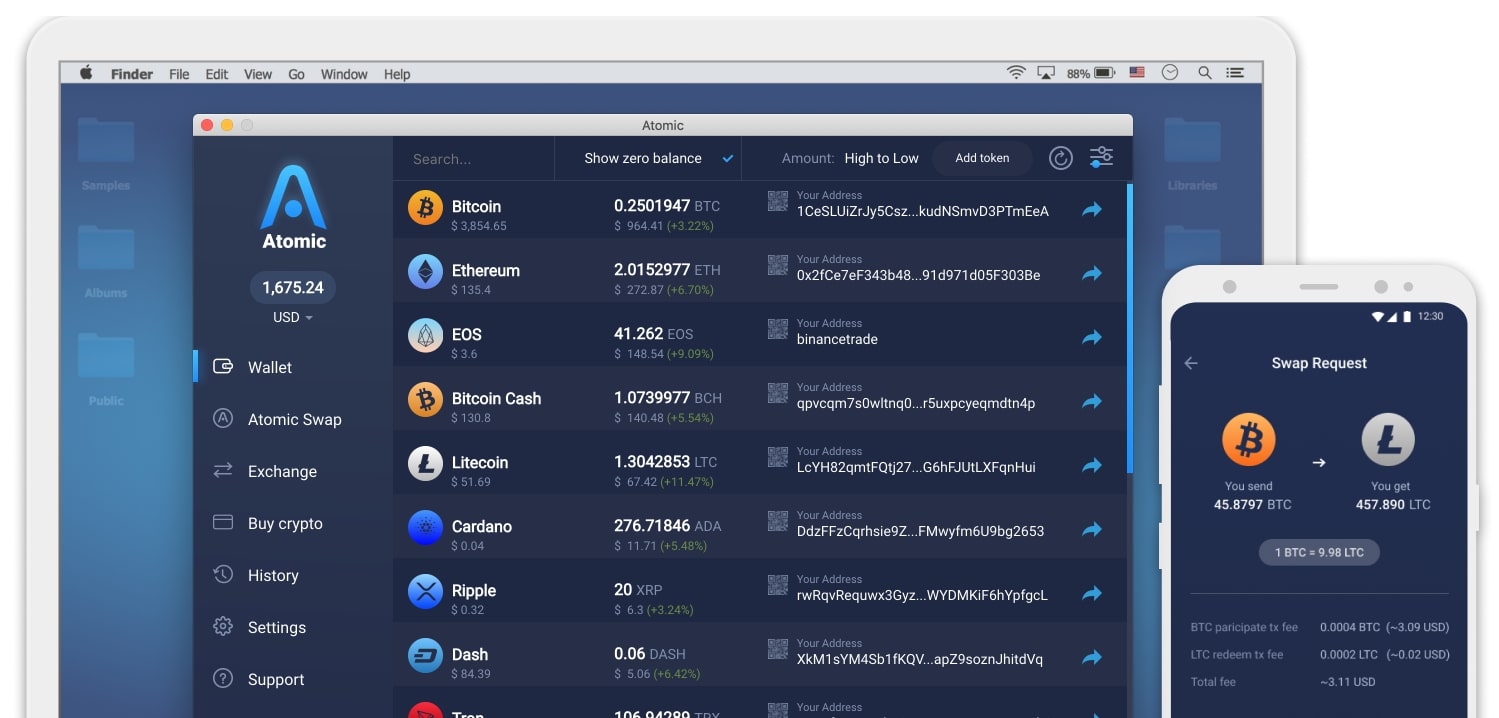Click Ripple address rwRqvRequwx3Gyz...WYDMKiF6hYpfgcL
The width and height of the screenshot is (1499, 718).
coord(922,595)
